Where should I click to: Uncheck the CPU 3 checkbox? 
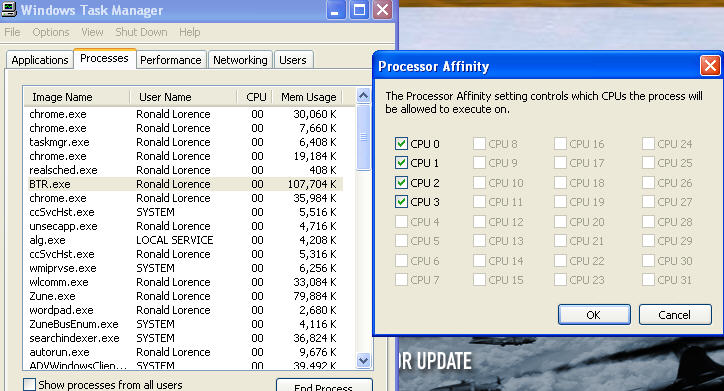pos(401,202)
